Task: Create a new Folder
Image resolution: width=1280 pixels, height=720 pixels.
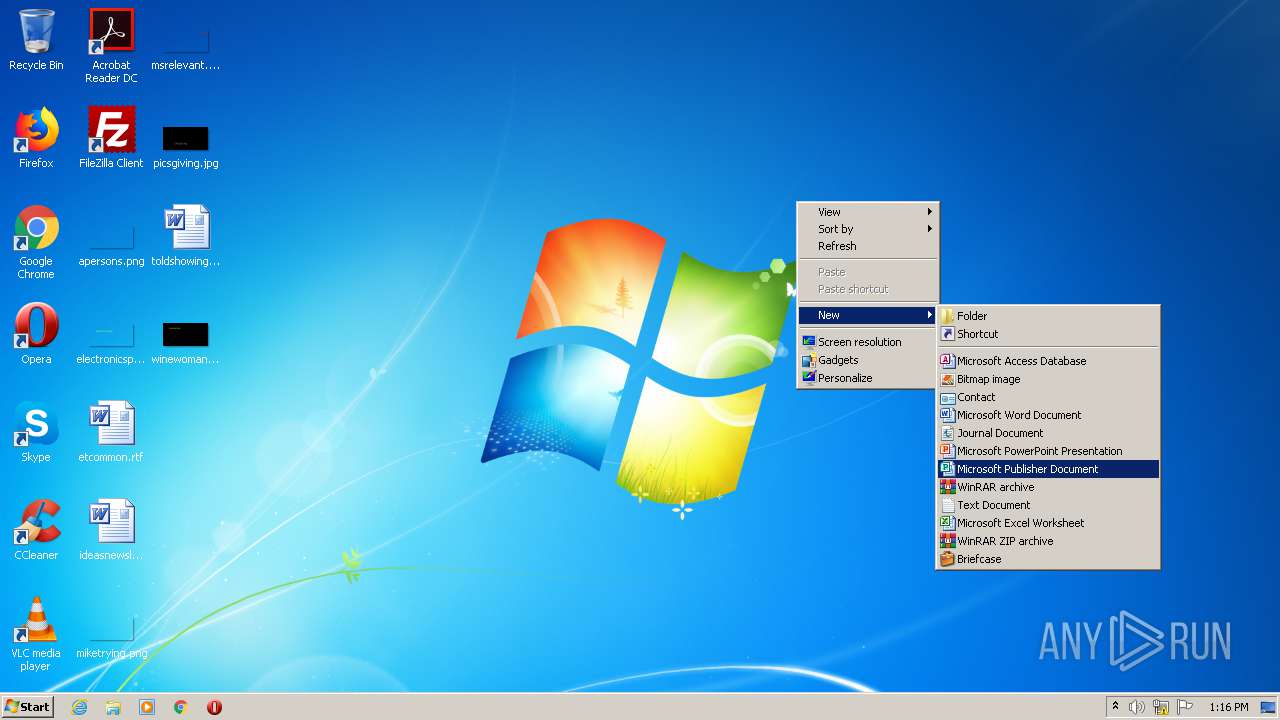Action: 1048,316
